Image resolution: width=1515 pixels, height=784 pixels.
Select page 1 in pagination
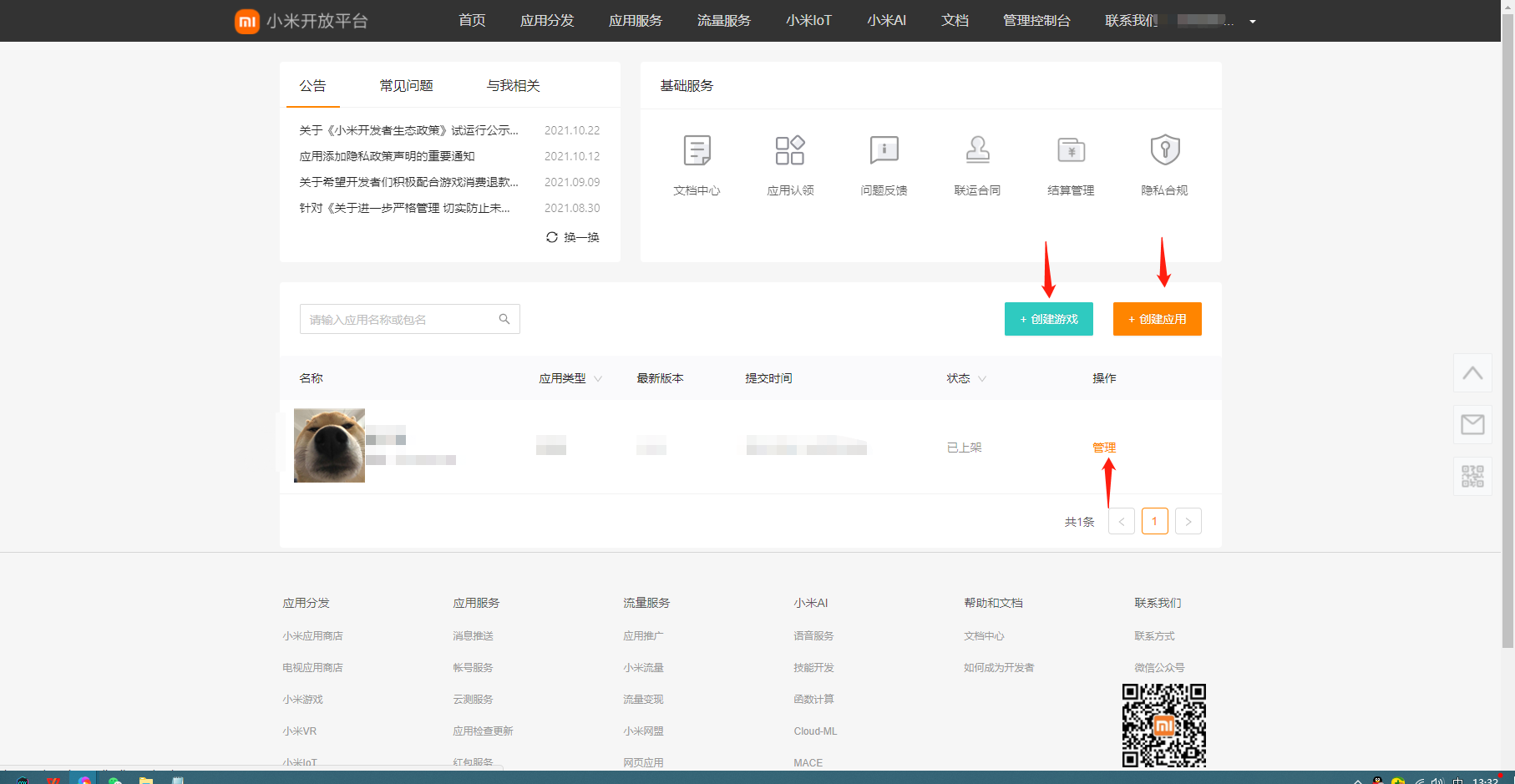[x=1155, y=521]
